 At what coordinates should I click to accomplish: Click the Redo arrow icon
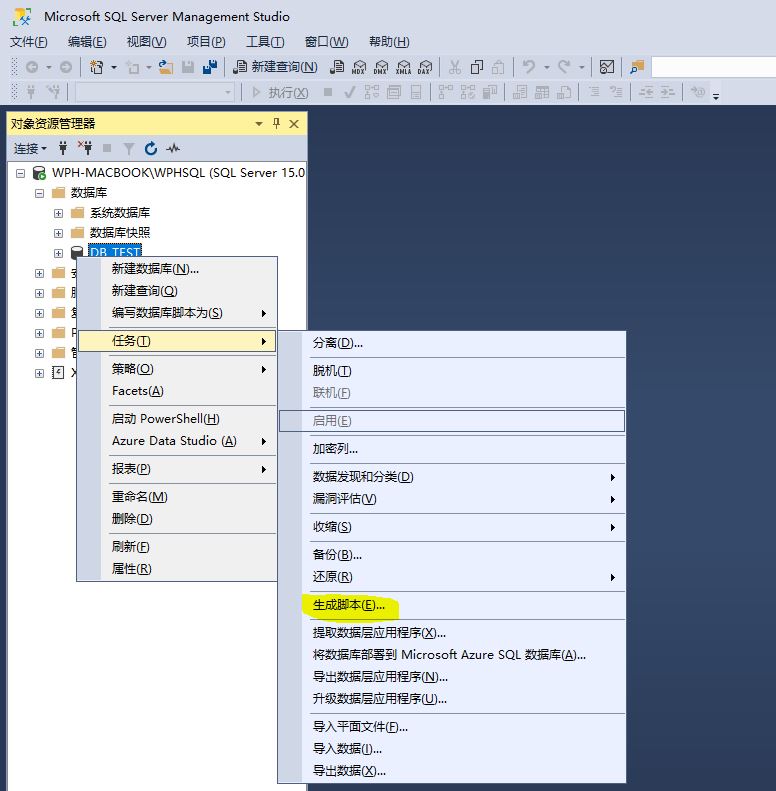point(564,67)
